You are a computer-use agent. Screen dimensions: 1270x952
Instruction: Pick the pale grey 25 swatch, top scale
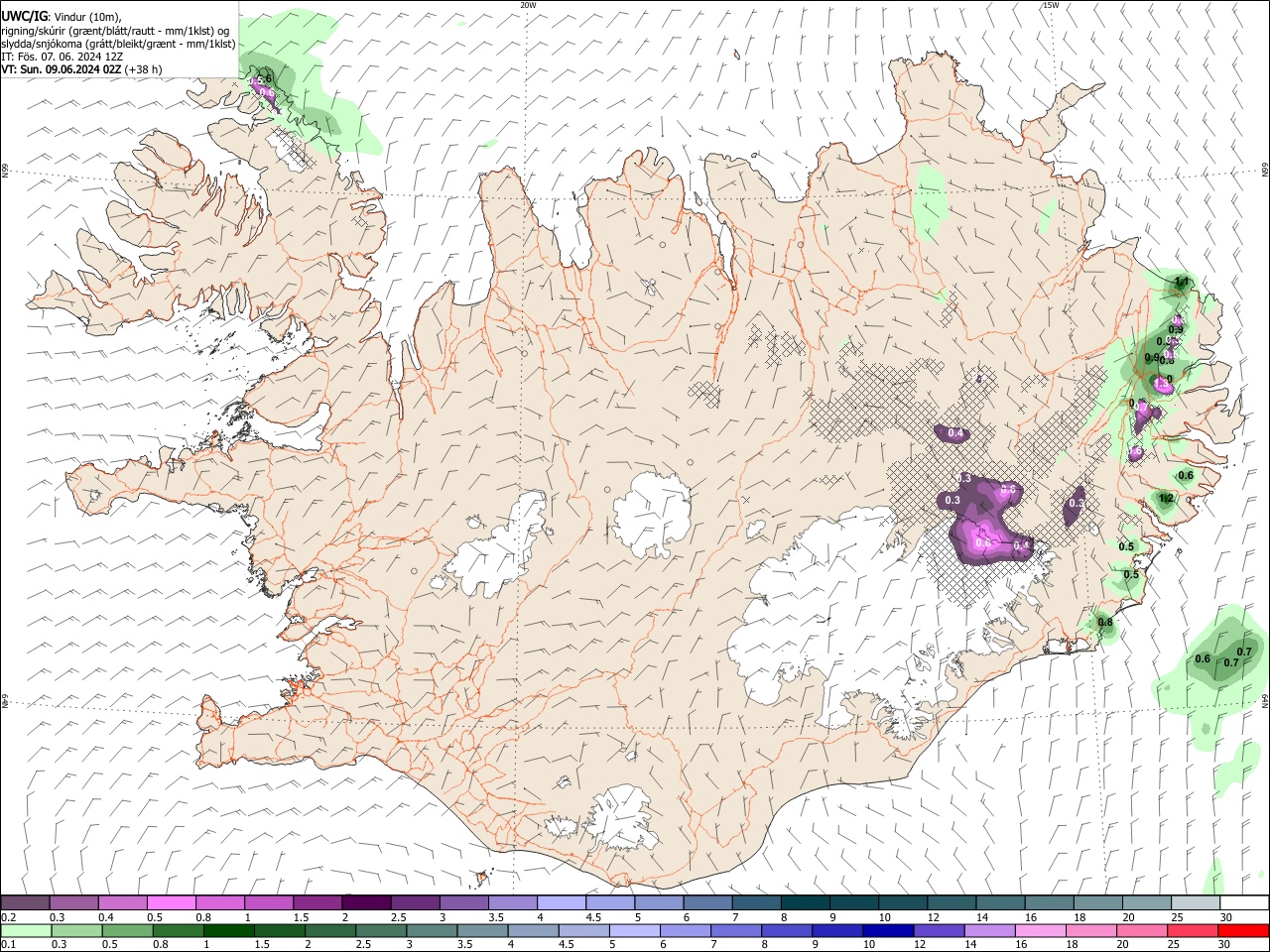[x=1196, y=902]
